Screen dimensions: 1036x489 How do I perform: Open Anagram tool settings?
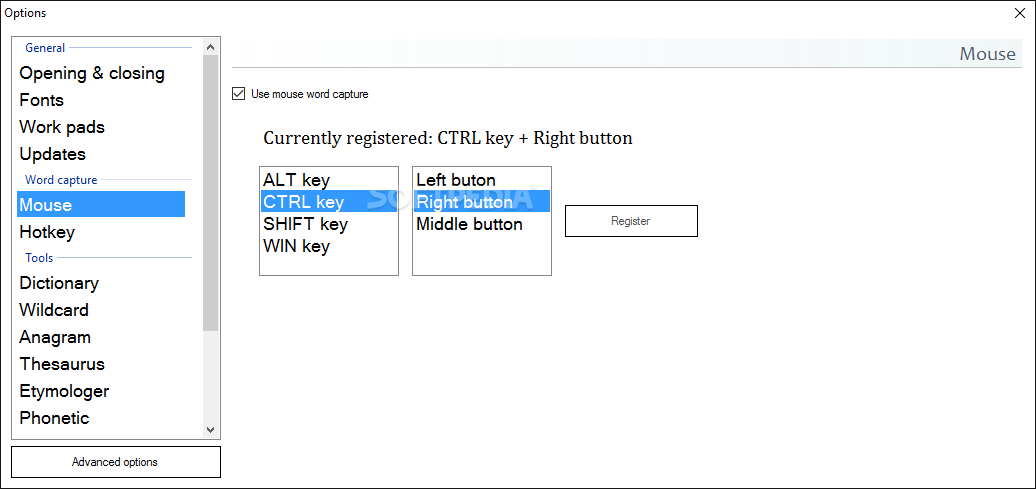55,337
